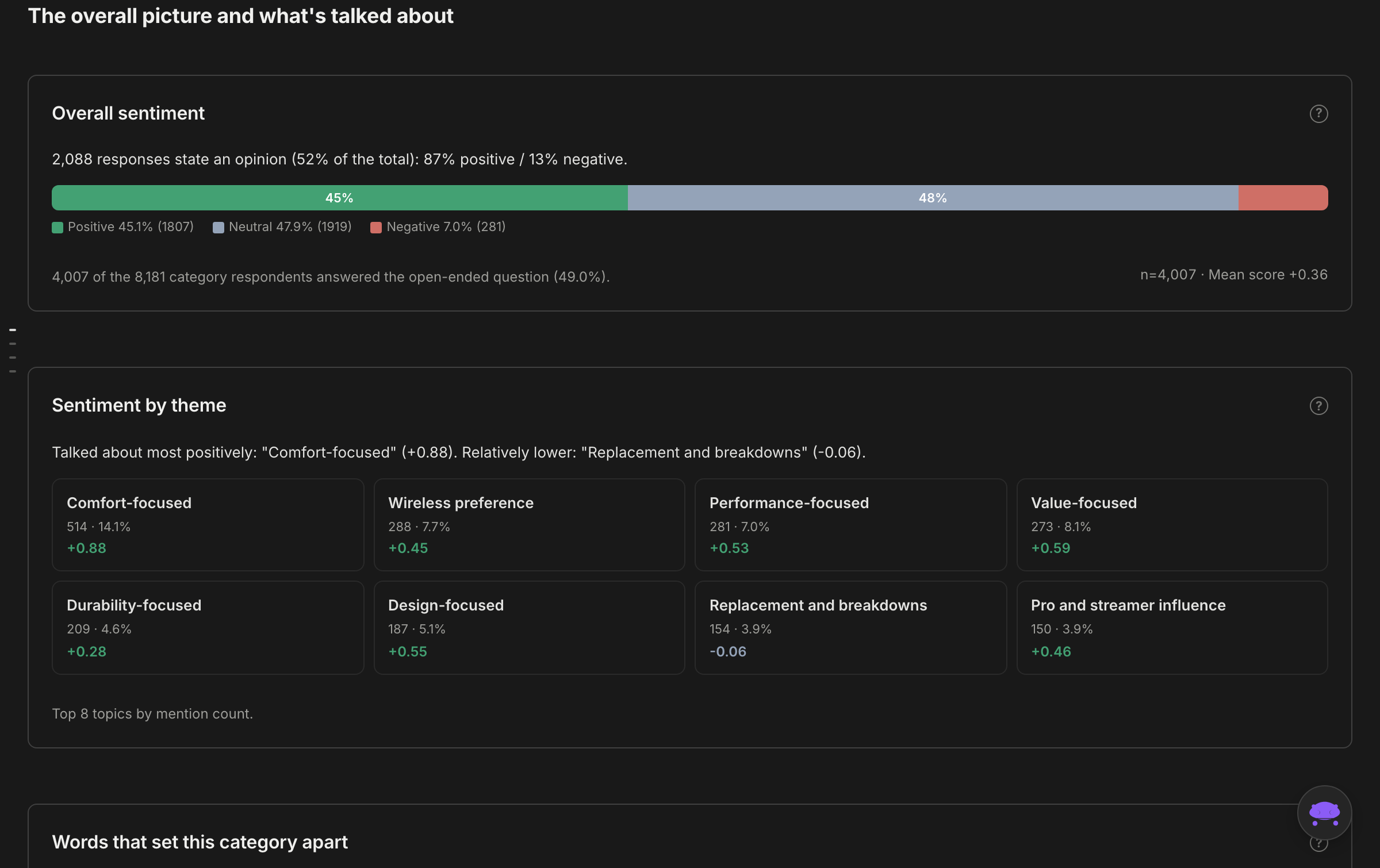This screenshot has width=1380, height=868.
Task: Click the gray Neutral legend swatch
Action: coord(218,228)
